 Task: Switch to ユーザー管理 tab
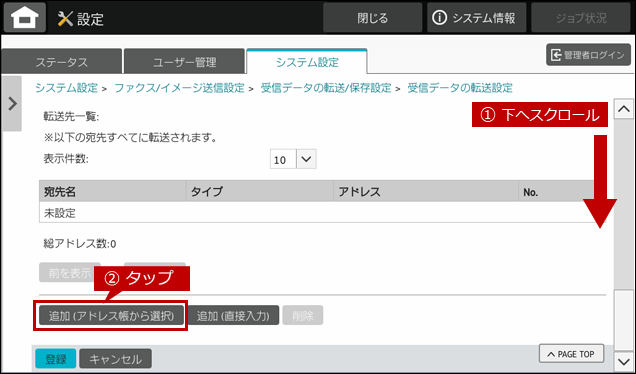(x=185, y=62)
